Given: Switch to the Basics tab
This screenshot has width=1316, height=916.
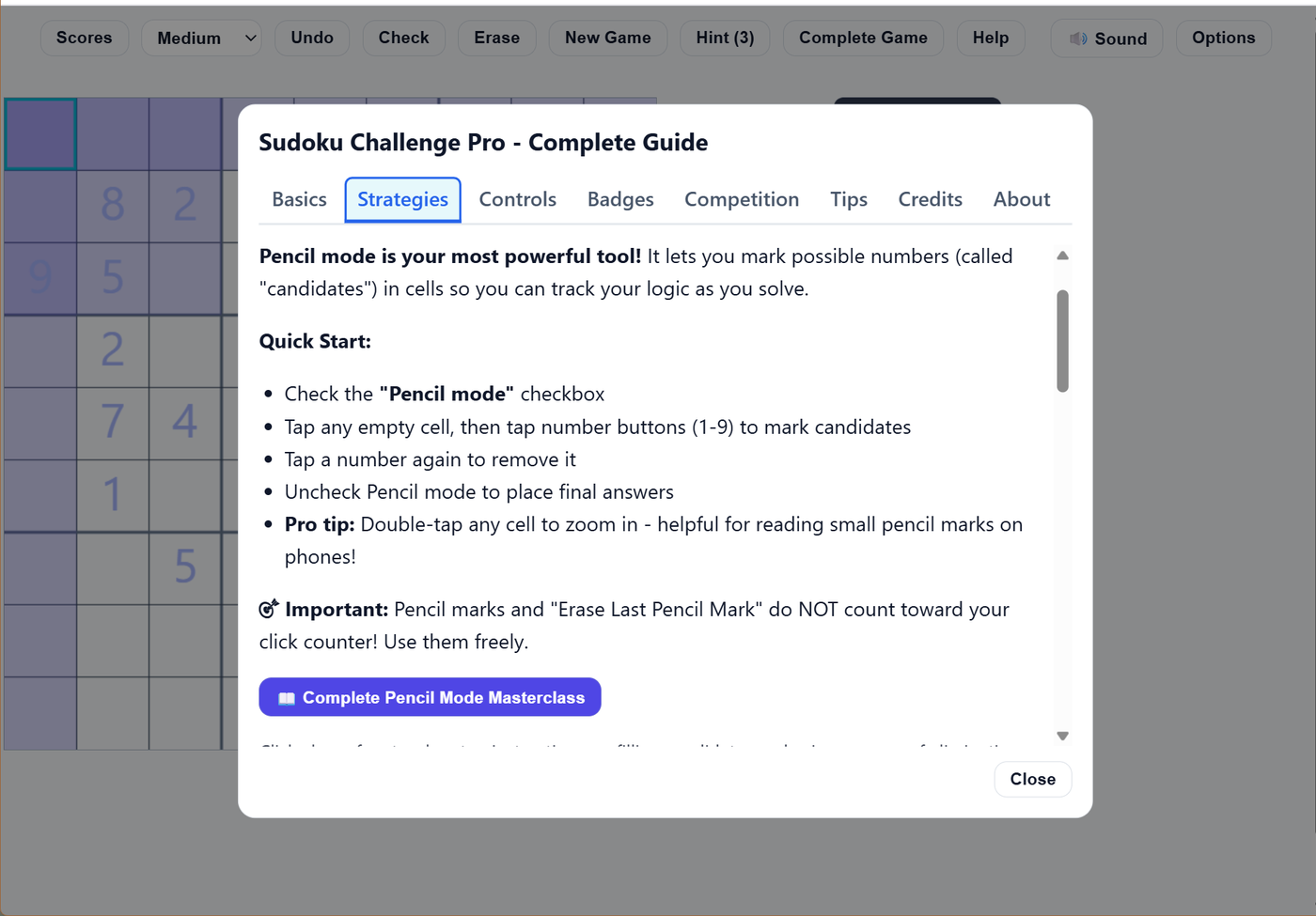Looking at the screenshot, I should 299,199.
